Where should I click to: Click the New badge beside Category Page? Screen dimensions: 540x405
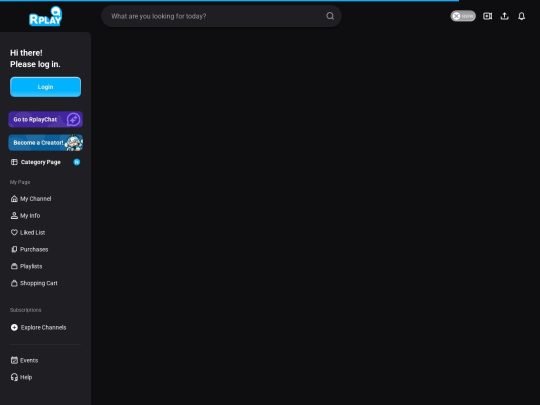pyautogui.click(x=76, y=162)
